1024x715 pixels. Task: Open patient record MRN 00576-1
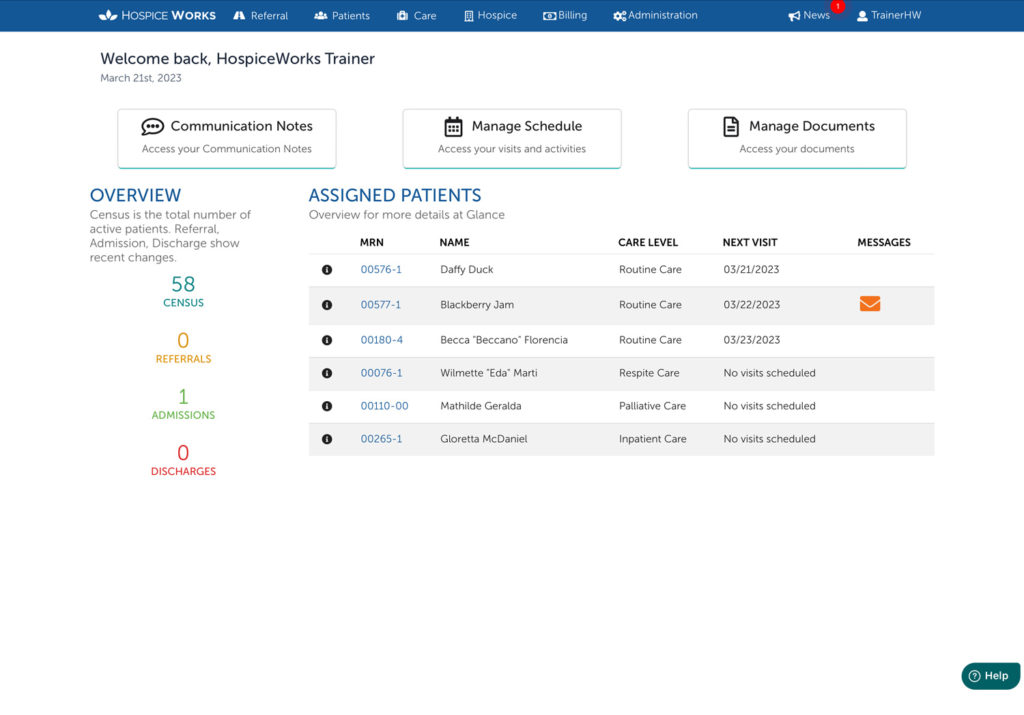tap(381, 270)
